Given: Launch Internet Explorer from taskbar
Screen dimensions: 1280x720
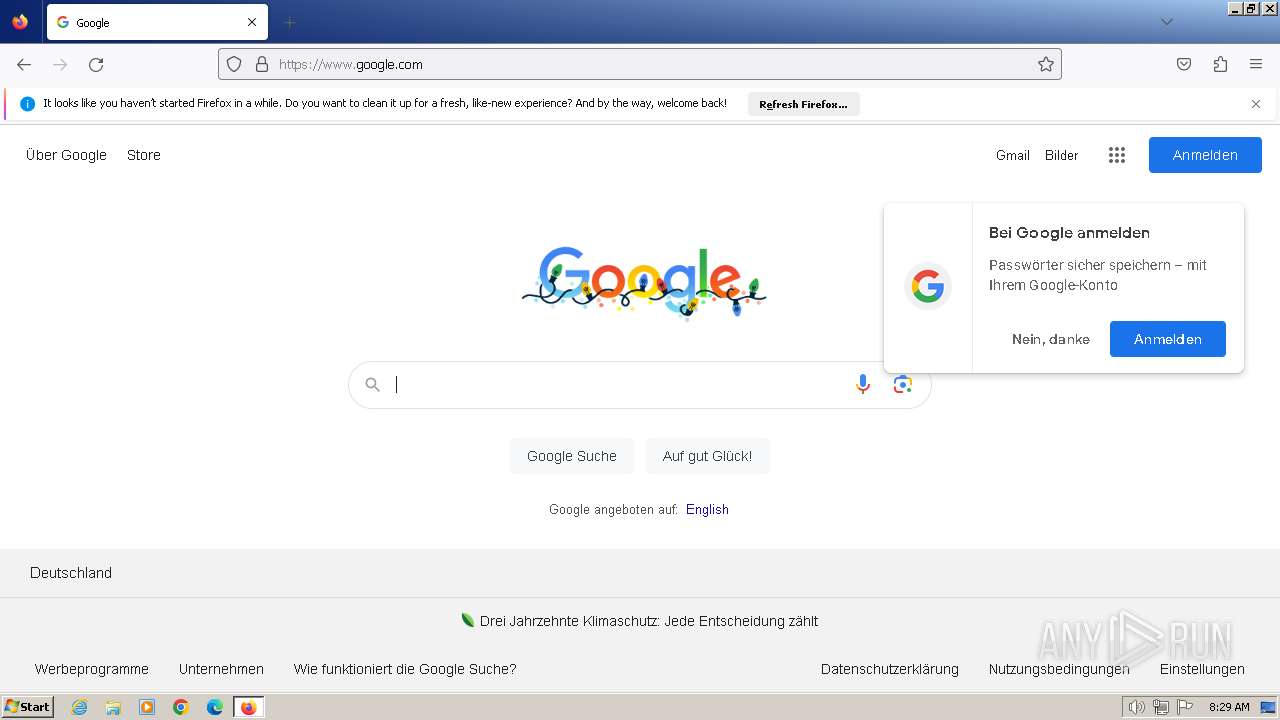Looking at the screenshot, I should click(80, 707).
